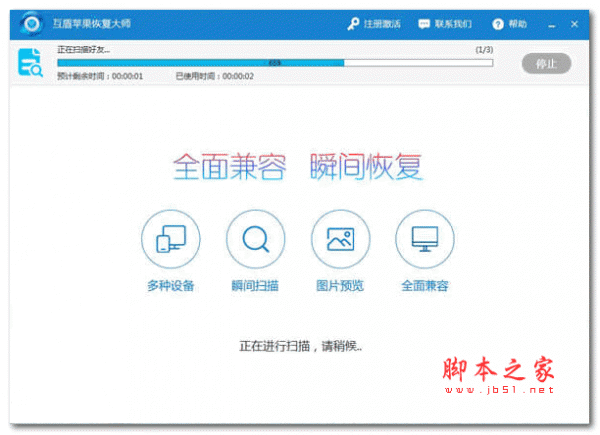Click the chat bubble icon for 联系我们
Screen dimensions: 600x435
tap(424, 24)
